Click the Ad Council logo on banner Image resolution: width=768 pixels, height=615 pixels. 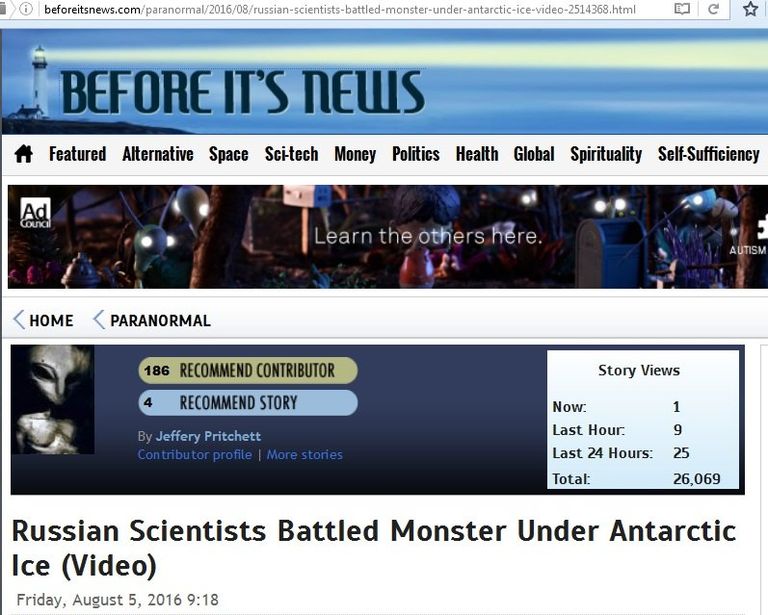click(x=35, y=213)
